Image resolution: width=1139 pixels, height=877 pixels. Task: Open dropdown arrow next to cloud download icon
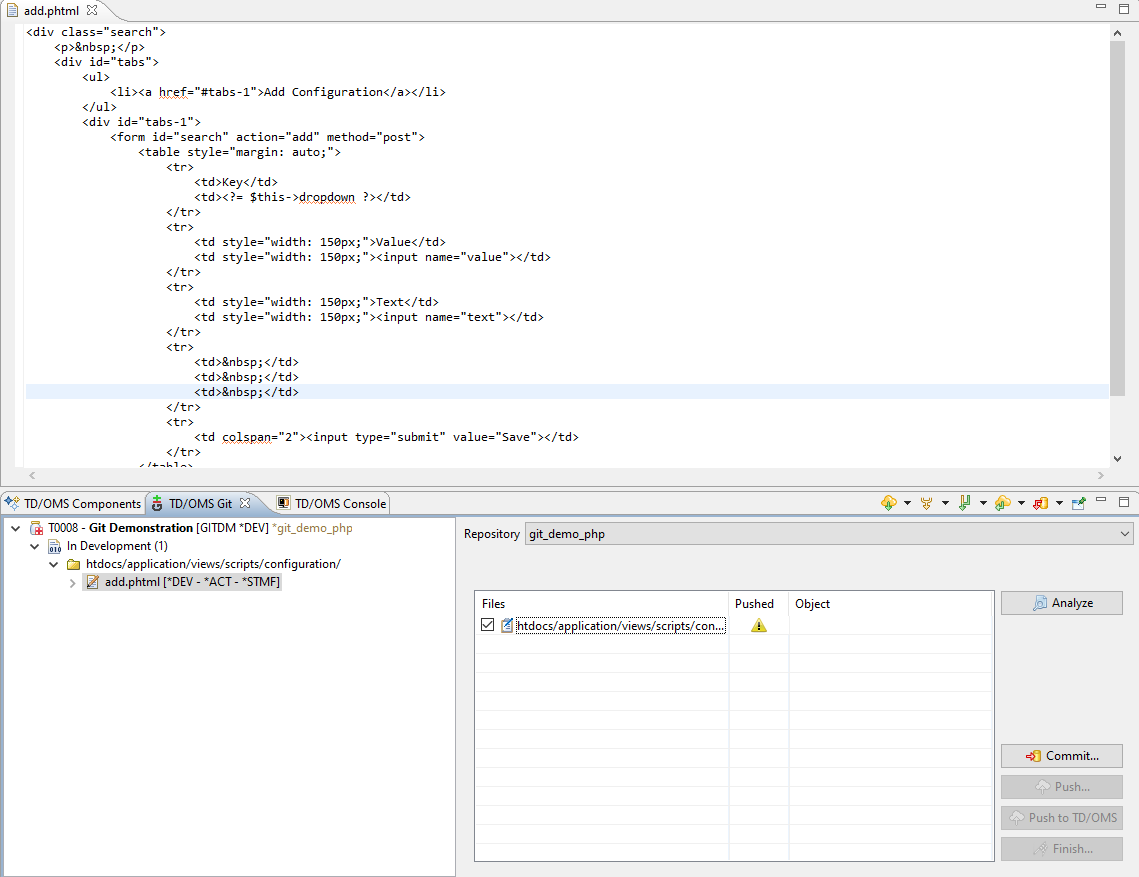tap(907, 503)
